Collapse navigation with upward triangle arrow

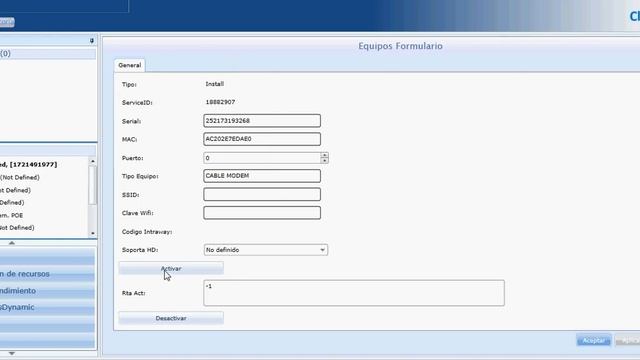12,243
